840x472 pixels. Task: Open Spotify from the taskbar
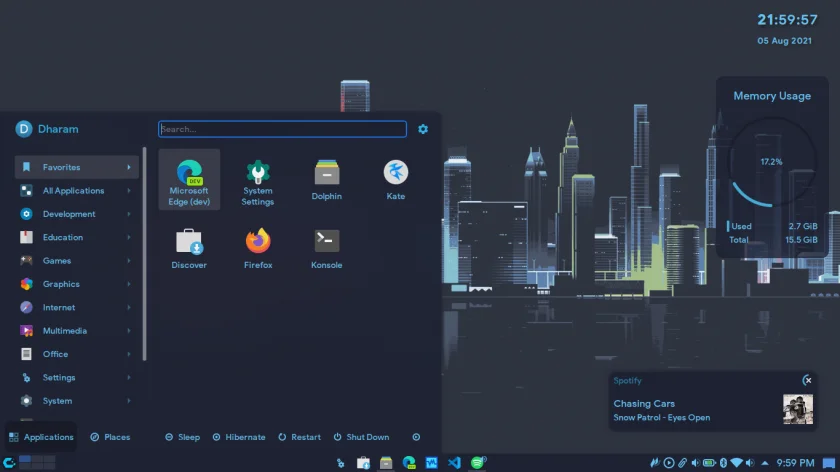coord(477,462)
